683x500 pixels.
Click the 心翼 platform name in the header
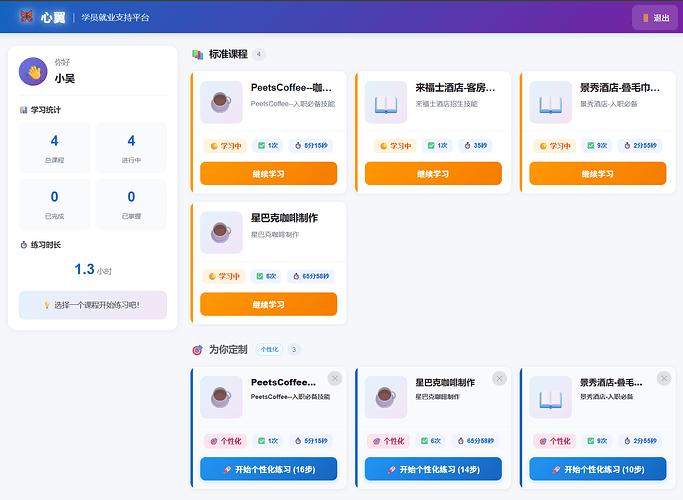[53, 17]
